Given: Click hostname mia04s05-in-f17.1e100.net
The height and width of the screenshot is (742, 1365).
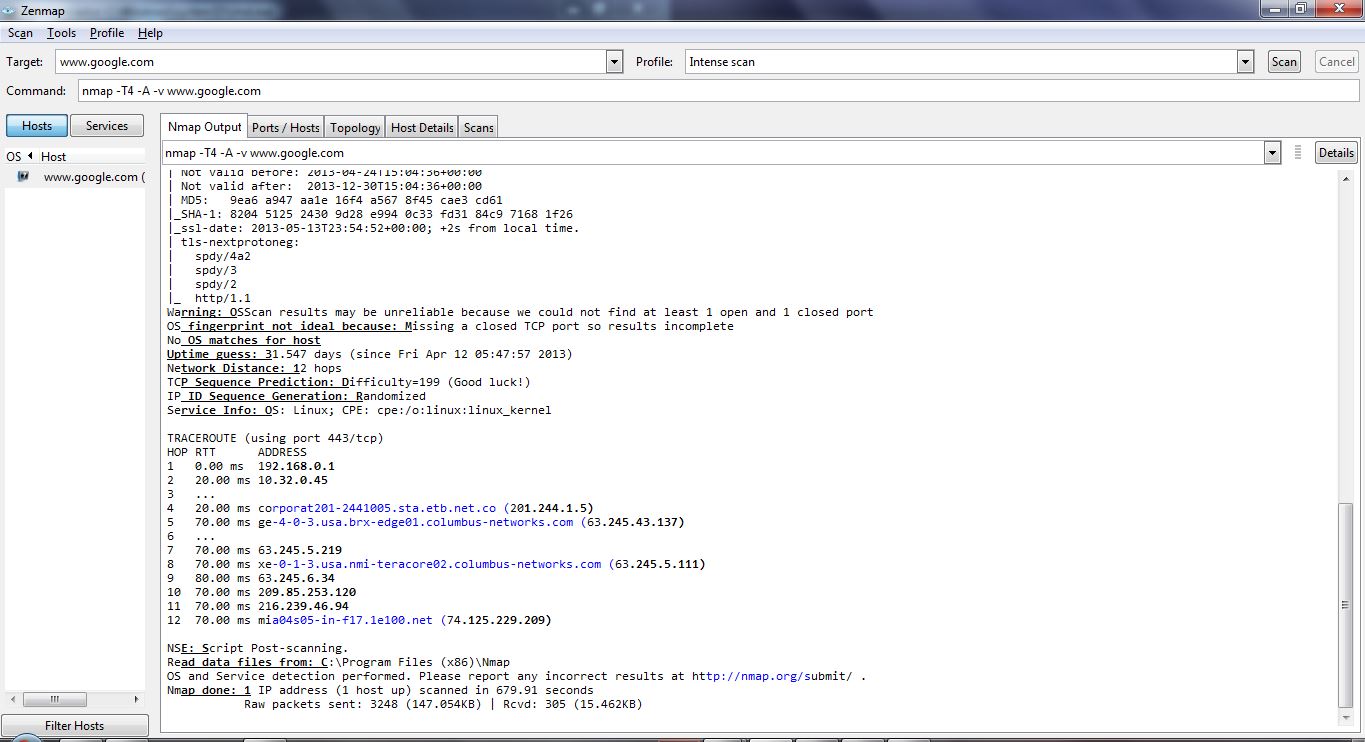Looking at the screenshot, I should (x=345, y=620).
